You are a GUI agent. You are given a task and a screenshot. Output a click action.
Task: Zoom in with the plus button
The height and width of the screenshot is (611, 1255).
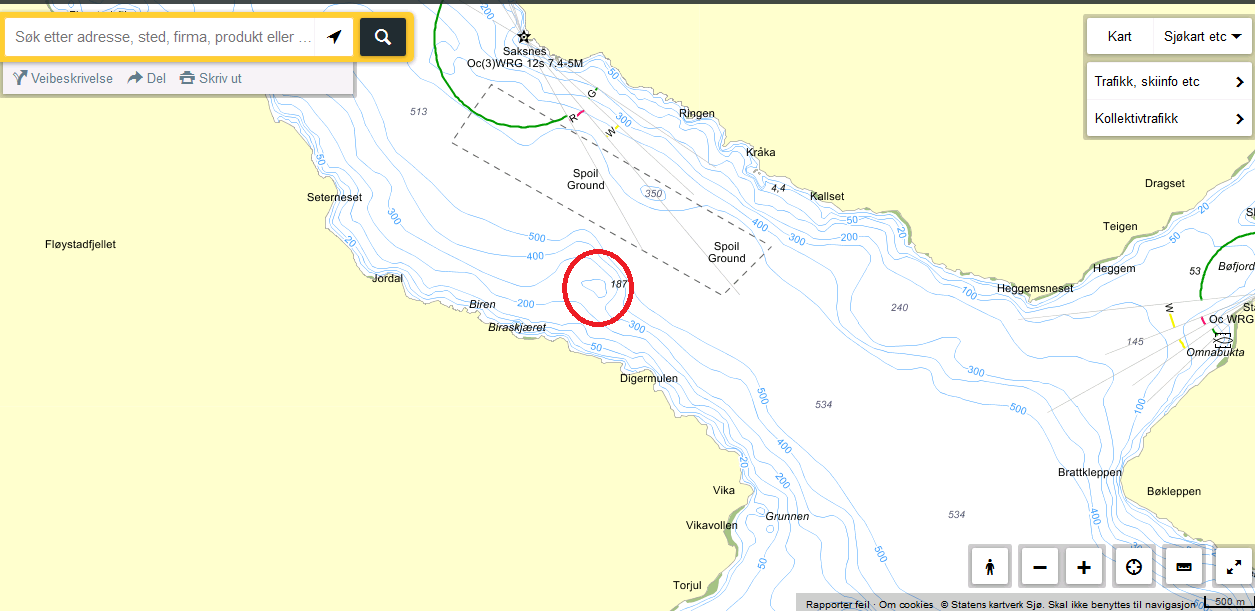1084,567
